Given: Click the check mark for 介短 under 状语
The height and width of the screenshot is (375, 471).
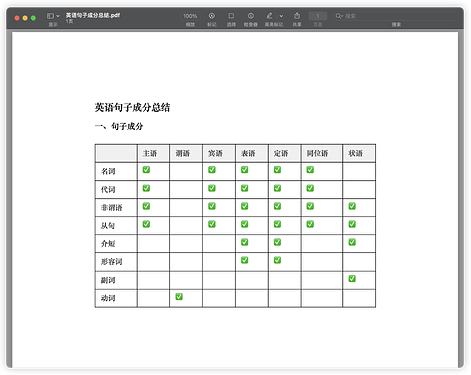Looking at the screenshot, I should 352,242.
